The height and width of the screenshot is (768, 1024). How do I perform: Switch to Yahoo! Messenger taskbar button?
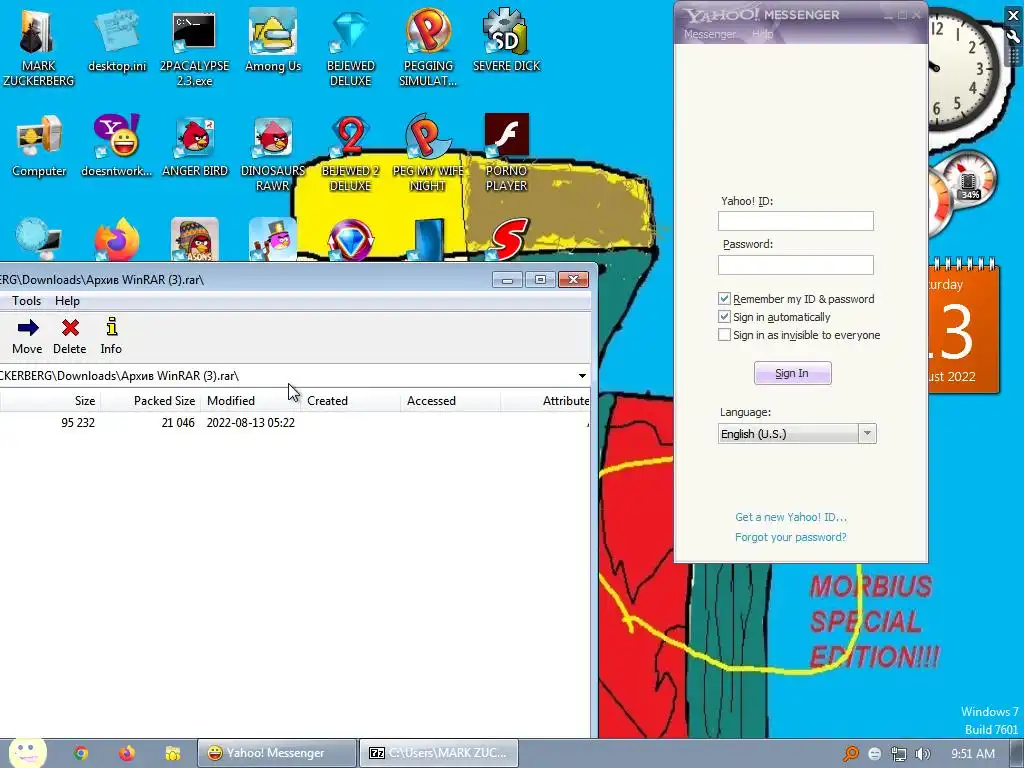(x=278, y=753)
